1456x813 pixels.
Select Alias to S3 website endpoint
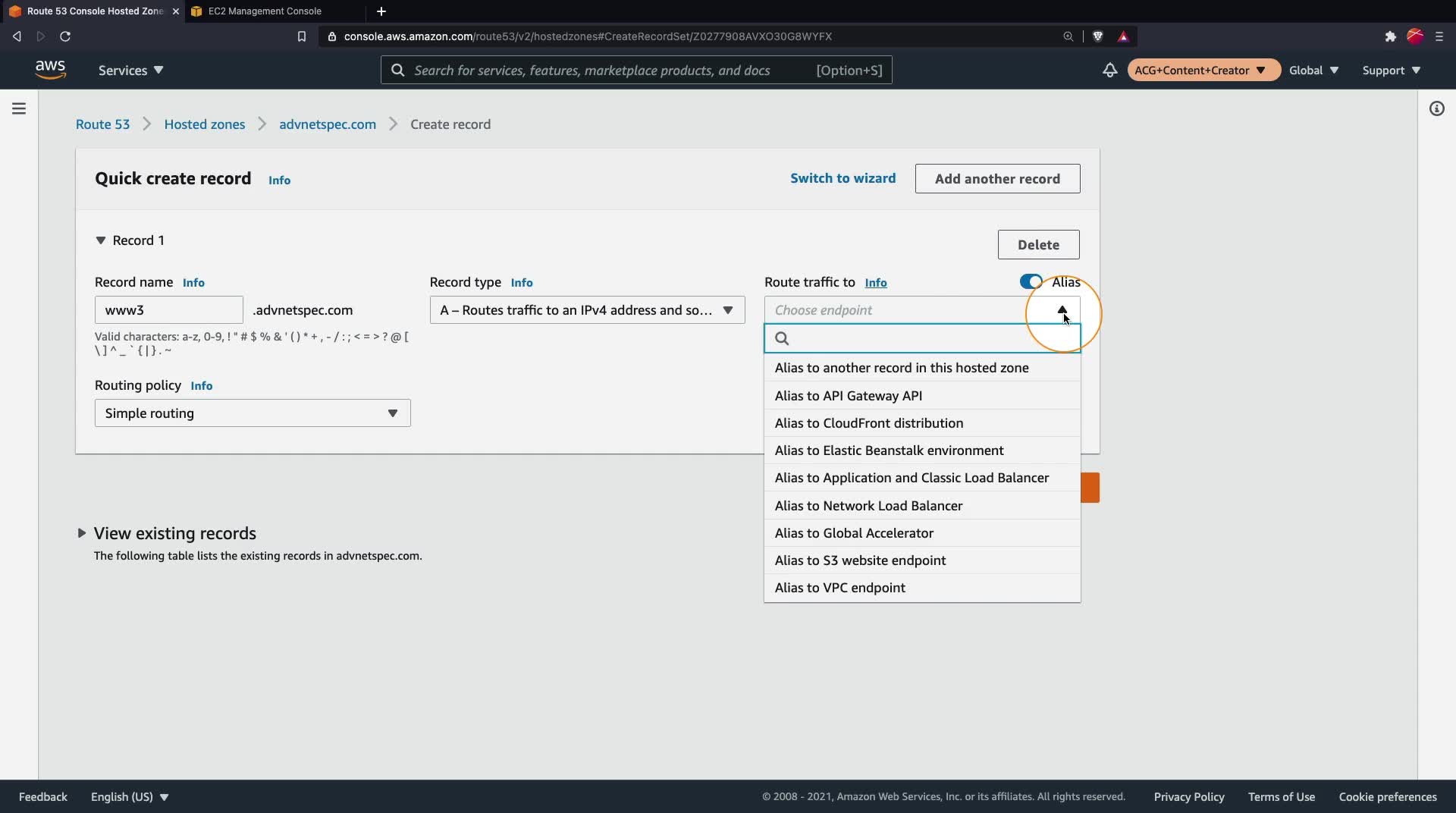coord(922,560)
